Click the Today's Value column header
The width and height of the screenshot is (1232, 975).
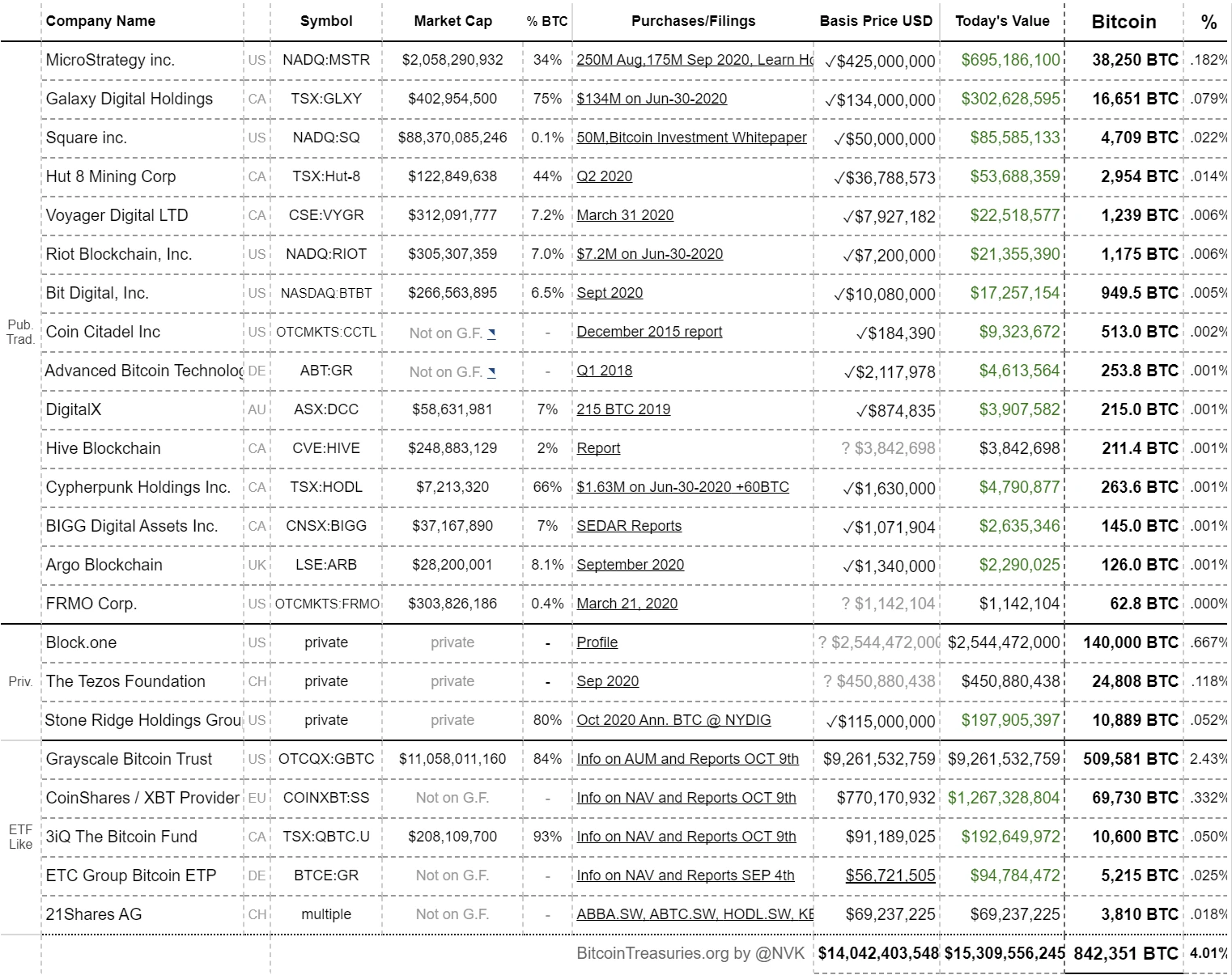1002,21
